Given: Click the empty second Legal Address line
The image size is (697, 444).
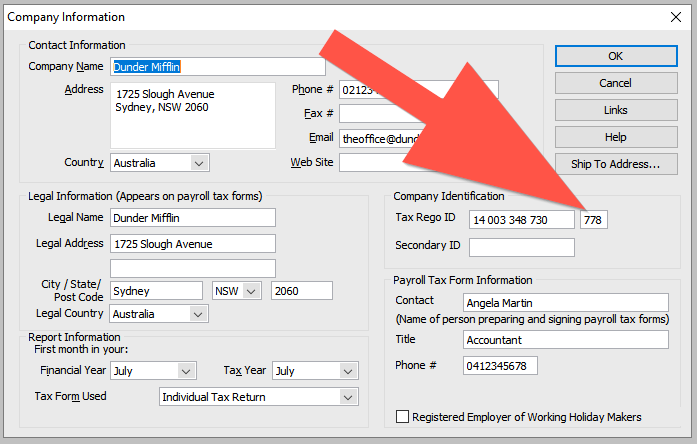Looking at the screenshot, I should 193,268.
